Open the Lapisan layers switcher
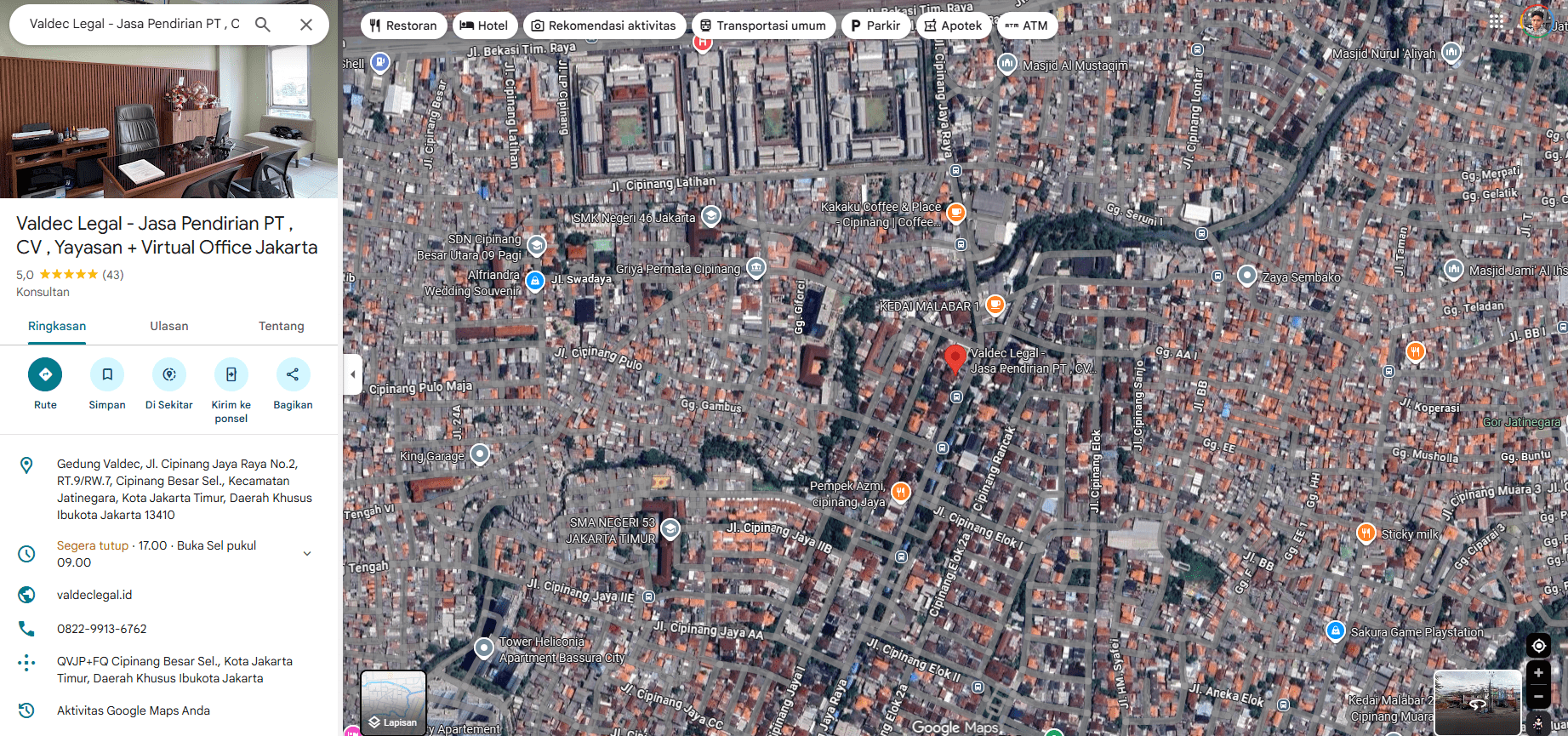Image resolution: width=1568 pixels, height=736 pixels. click(x=393, y=703)
